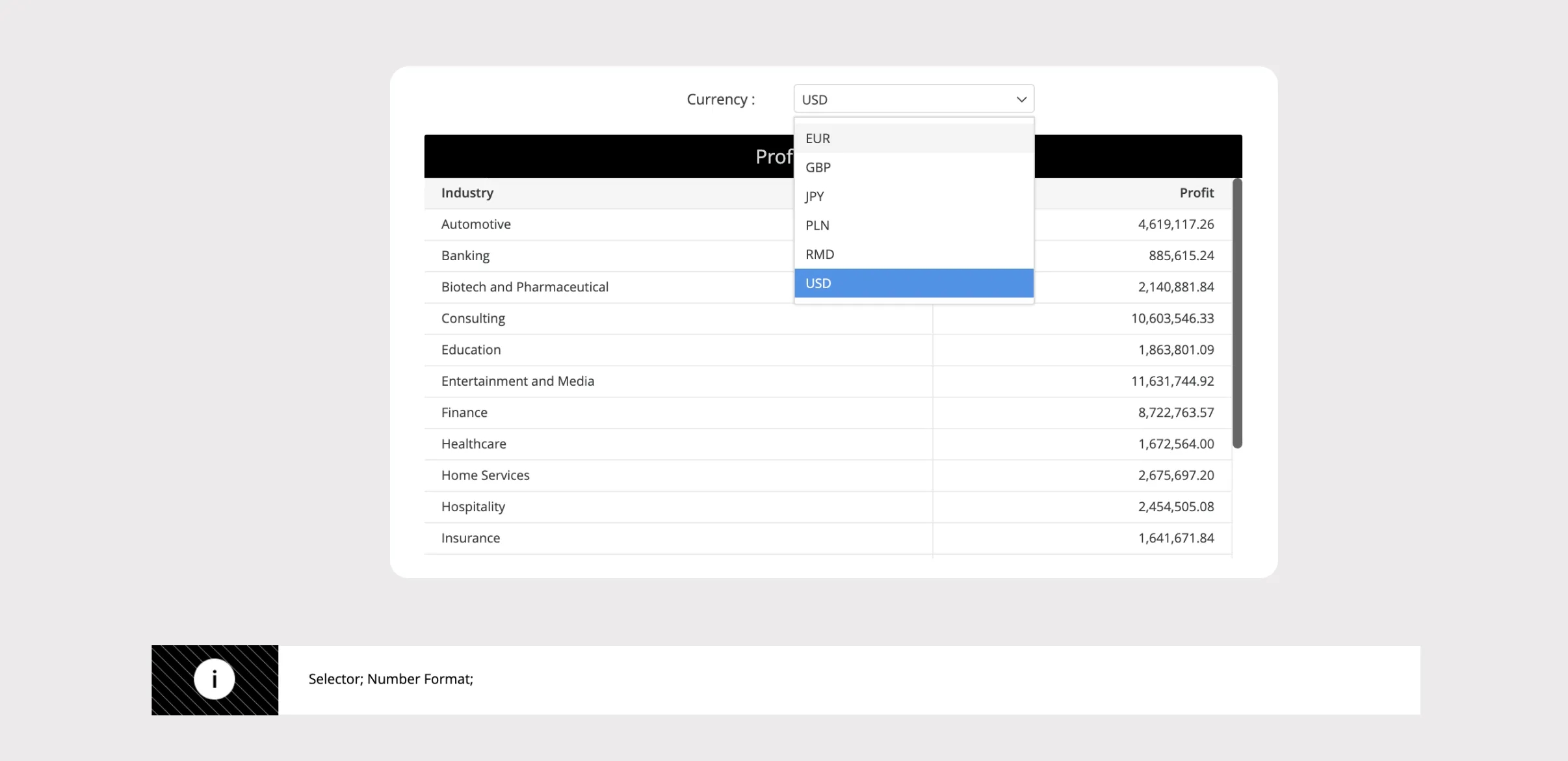Click the info icon in the bottom banner

tap(214, 678)
